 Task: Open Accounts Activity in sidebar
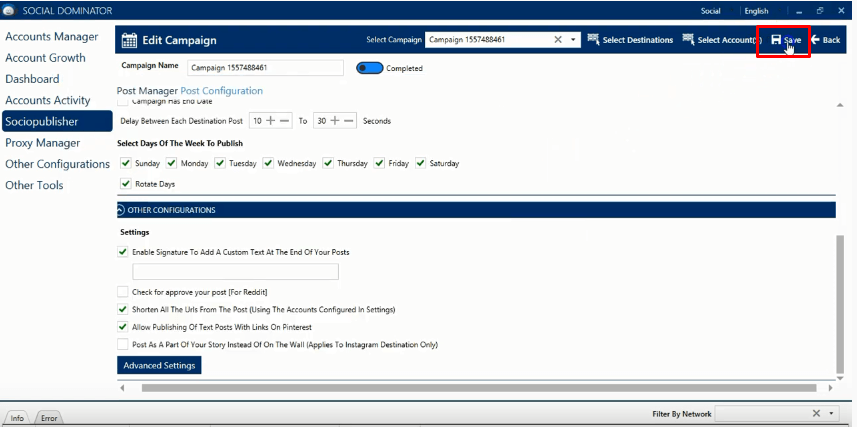click(48, 101)
